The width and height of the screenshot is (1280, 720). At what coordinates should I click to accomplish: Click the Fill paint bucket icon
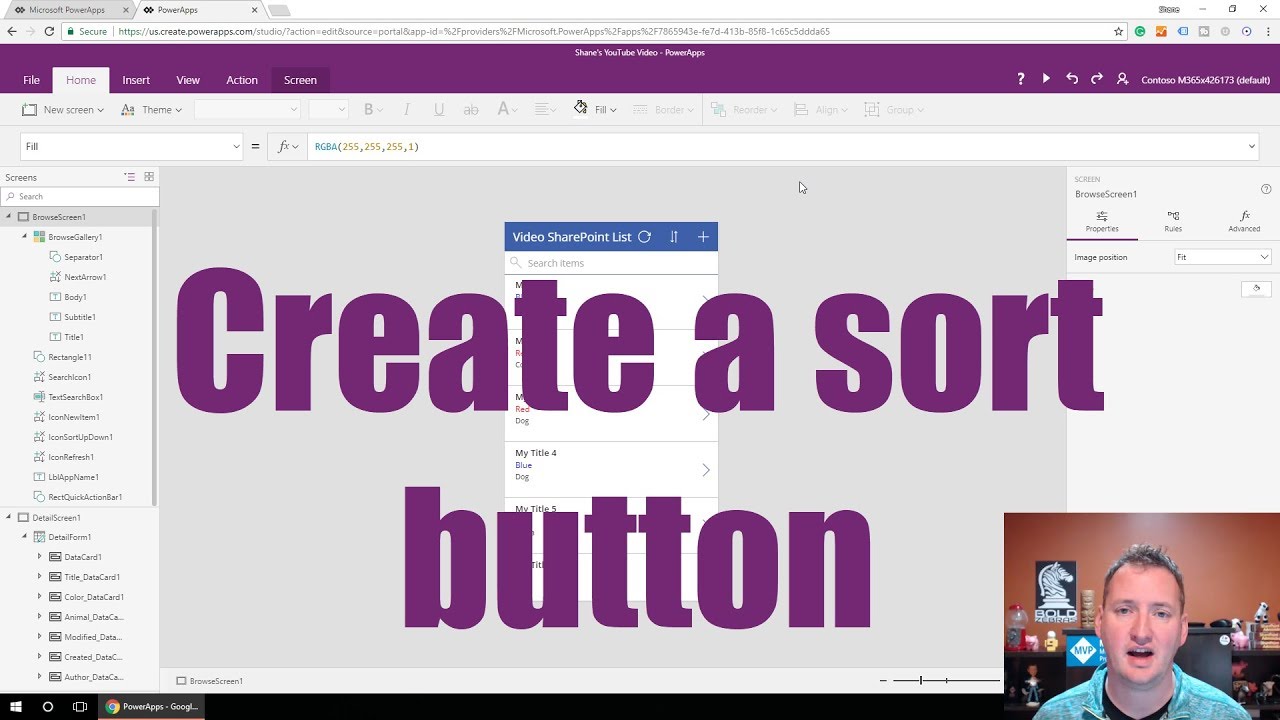click(x=580, y=108)
